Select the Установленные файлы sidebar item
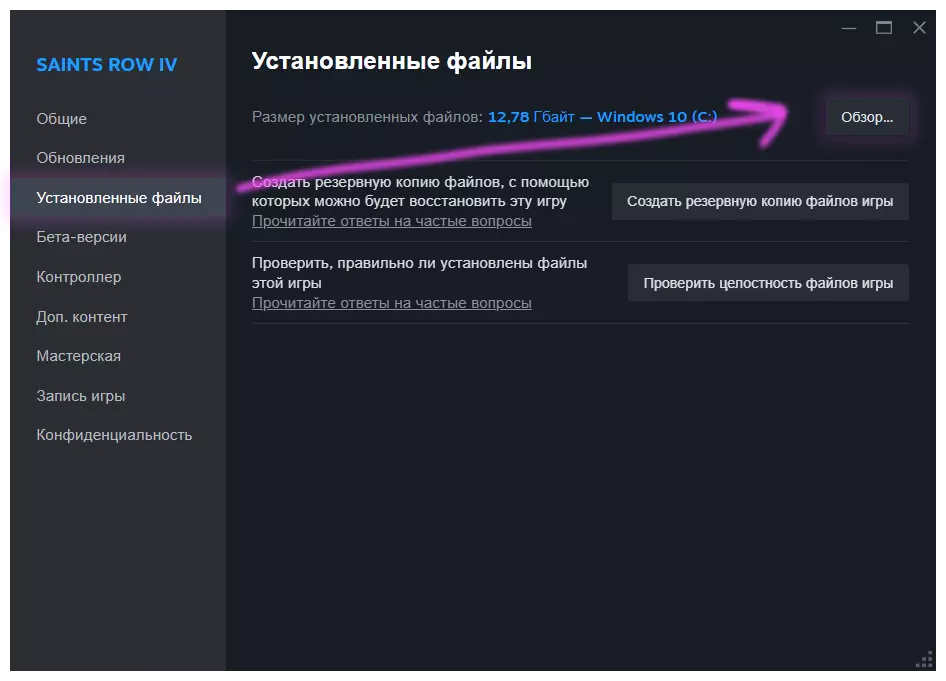946x681 pixels. coord(118,198)
